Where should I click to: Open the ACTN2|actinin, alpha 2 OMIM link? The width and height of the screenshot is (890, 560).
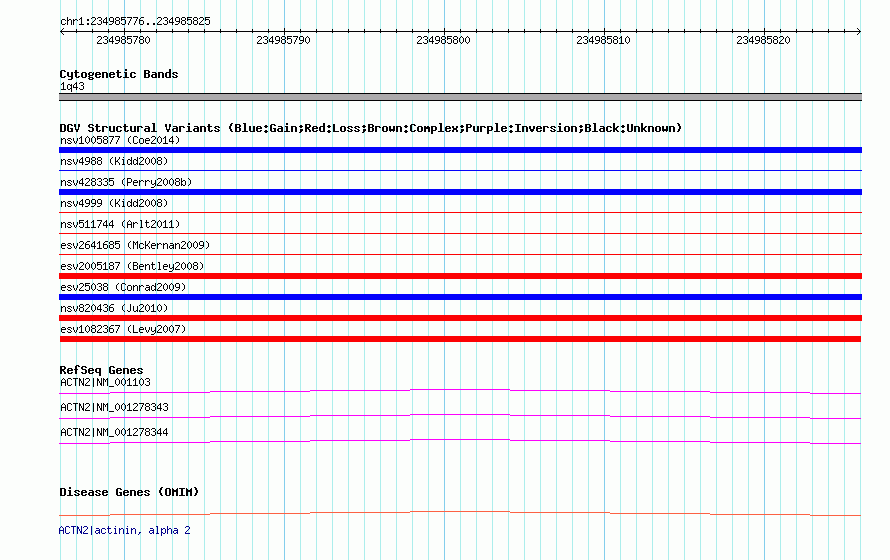(x=124, y=530)
